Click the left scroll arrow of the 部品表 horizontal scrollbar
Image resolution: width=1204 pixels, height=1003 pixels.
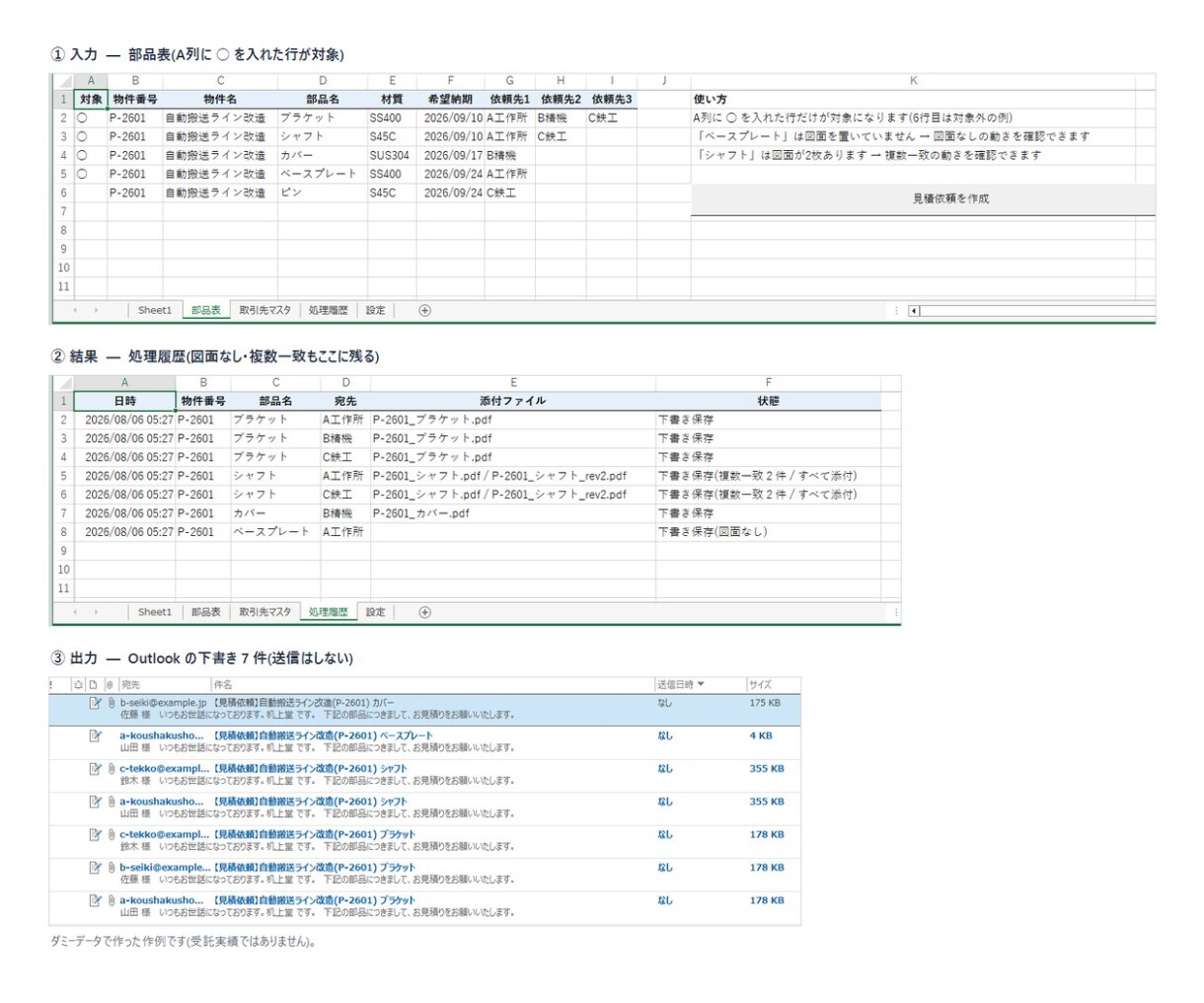tap(914, 310)
